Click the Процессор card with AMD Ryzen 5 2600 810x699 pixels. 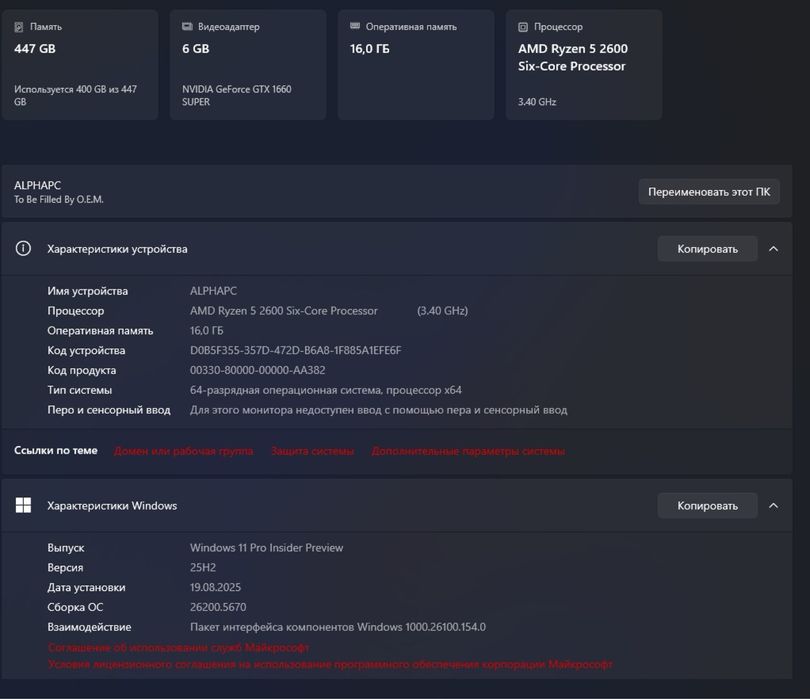click(584, 65)
